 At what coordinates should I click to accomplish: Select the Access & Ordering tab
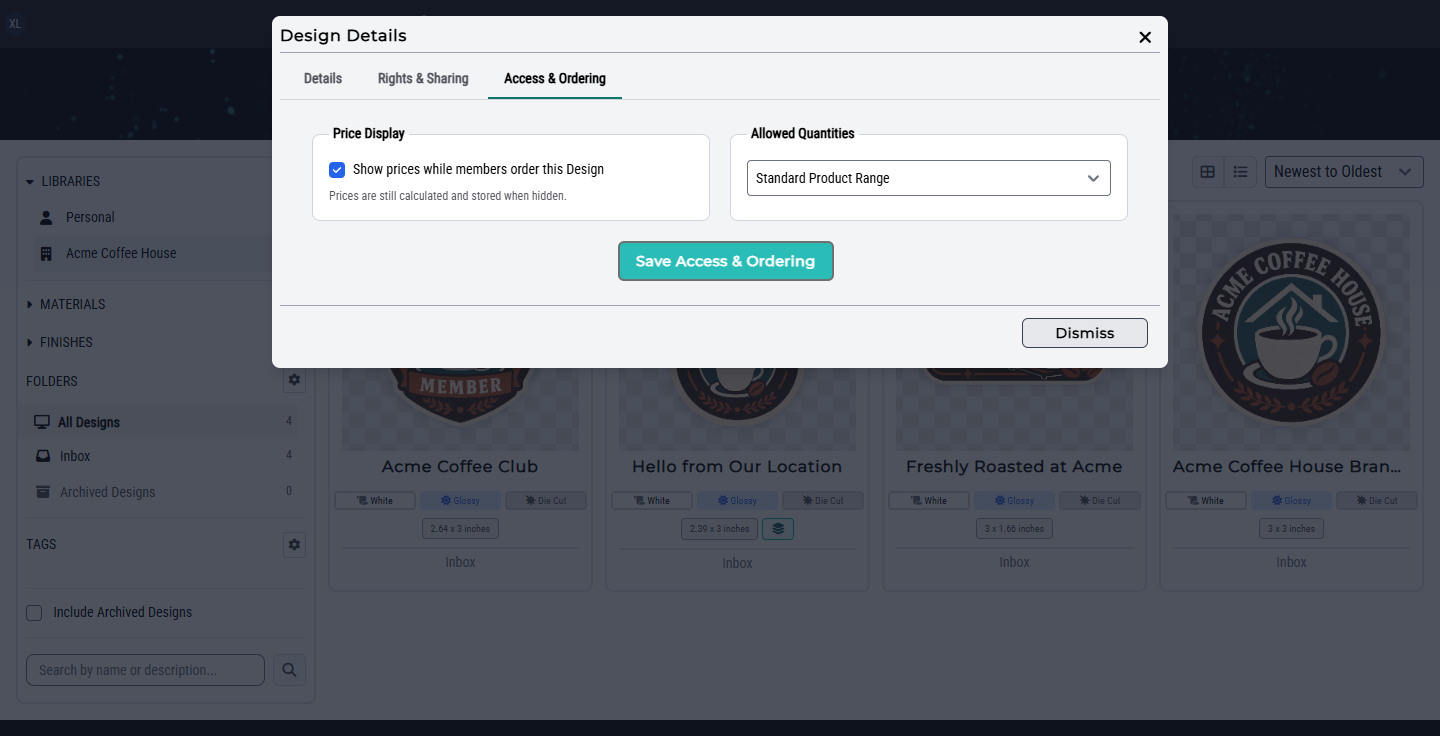point(555,78)
